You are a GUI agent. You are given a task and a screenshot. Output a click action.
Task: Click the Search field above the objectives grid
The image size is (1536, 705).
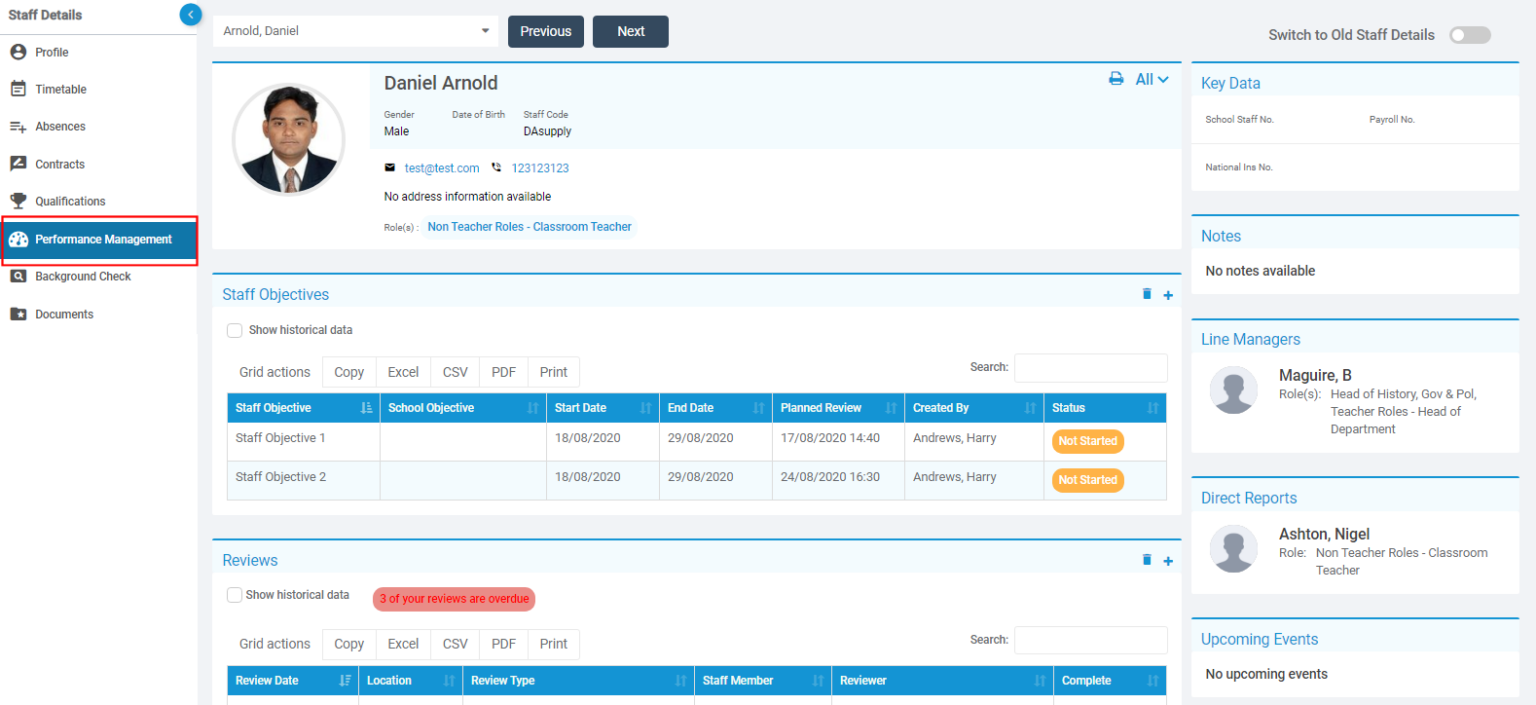tap(1090, 368)
